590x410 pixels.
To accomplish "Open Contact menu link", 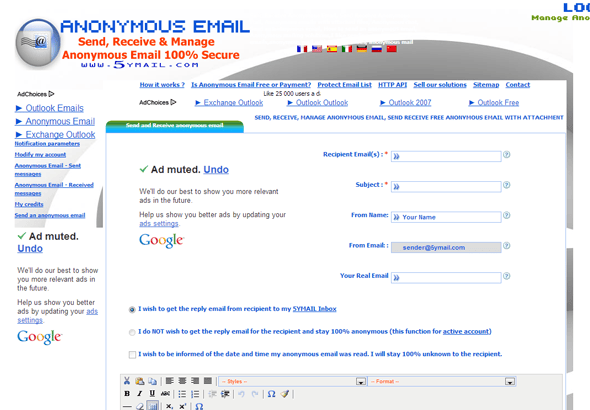I will 517,85.
